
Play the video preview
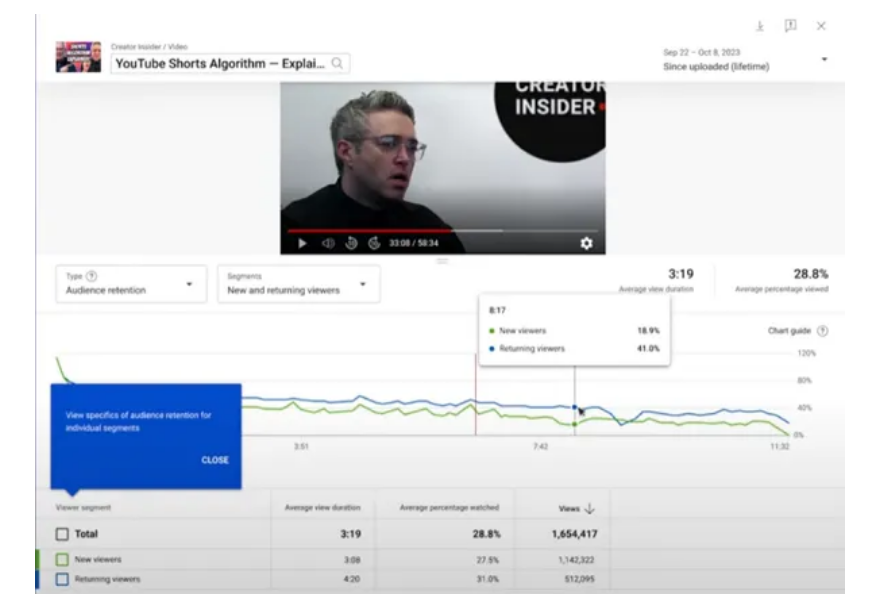pyautogui.click(x=302, y=243)
